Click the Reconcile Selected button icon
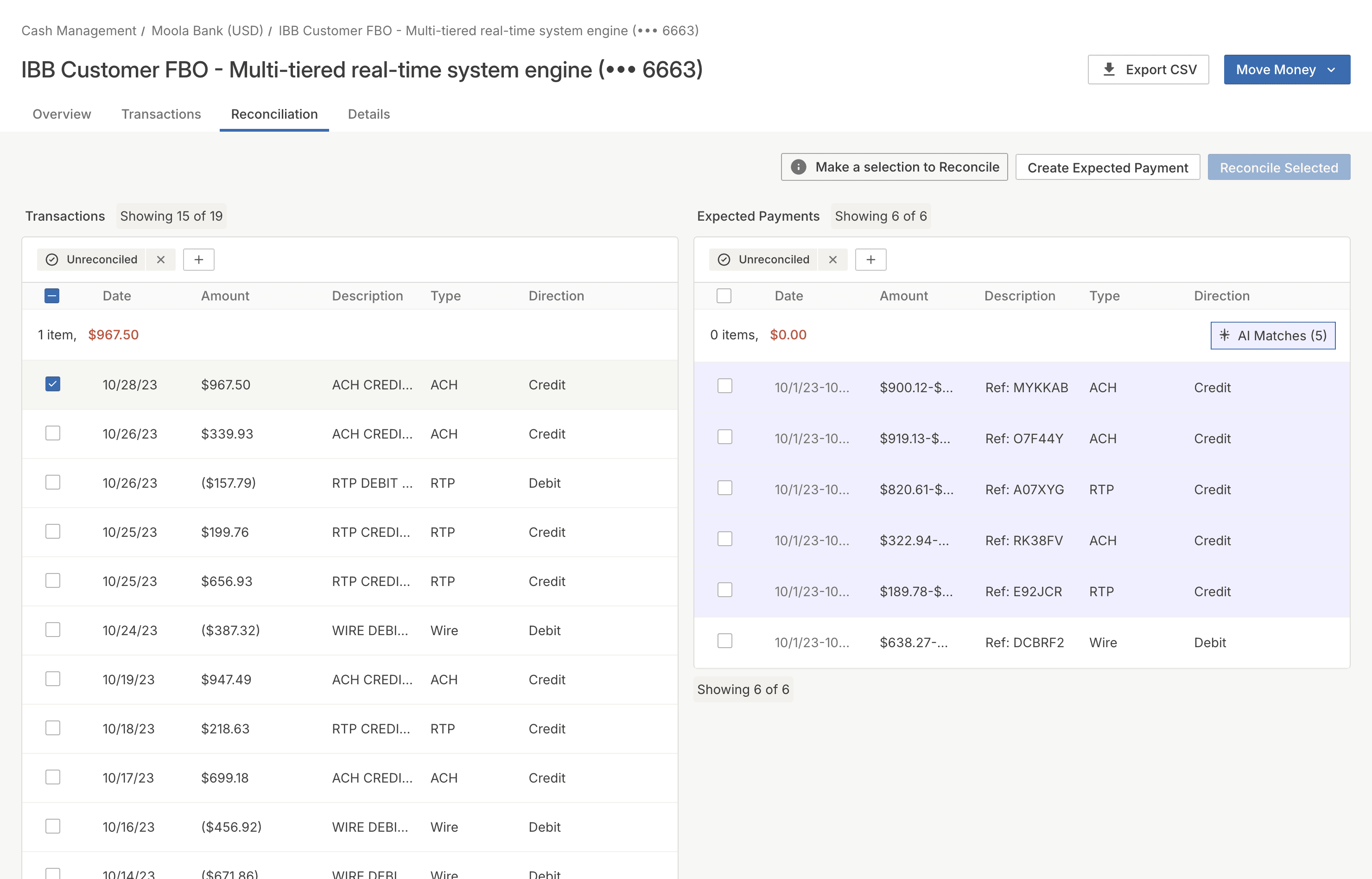 click(1279, 166)
